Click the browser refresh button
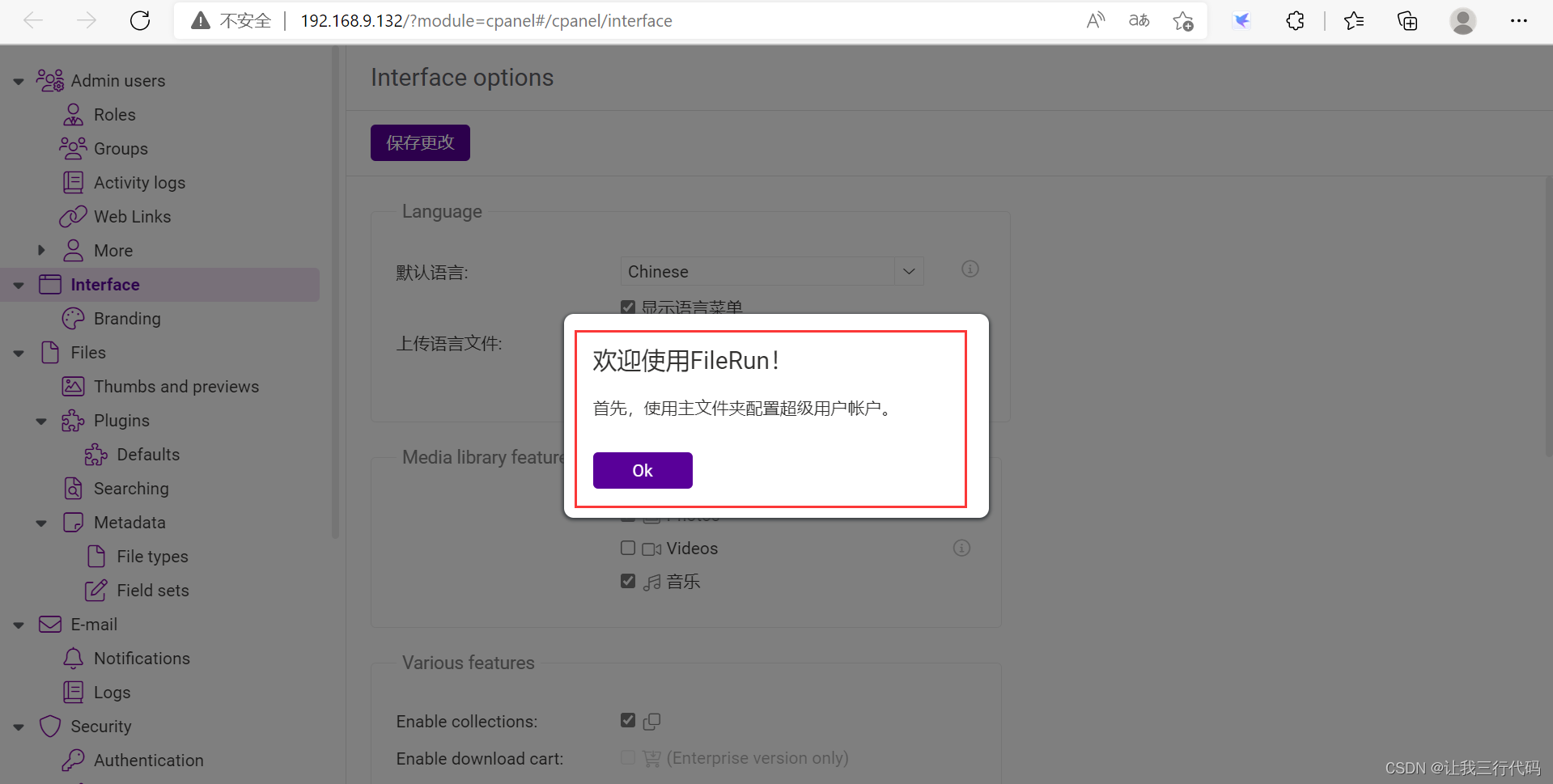 (x=140, y=20)
